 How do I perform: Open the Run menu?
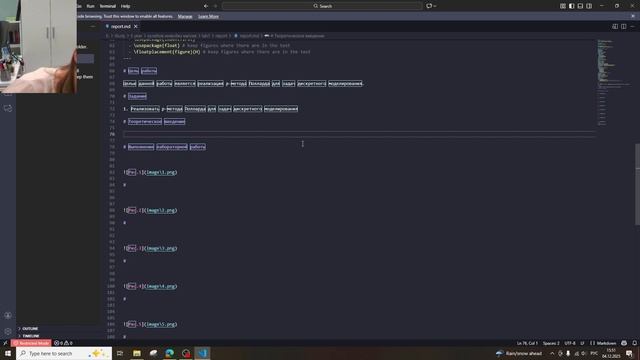(91, 6)
